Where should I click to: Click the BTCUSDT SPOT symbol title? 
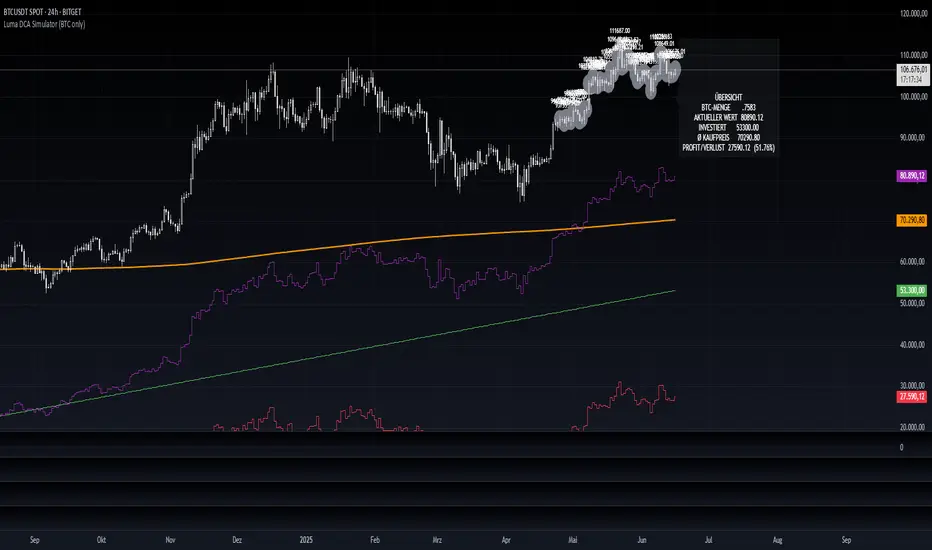(x=42, y=12)
